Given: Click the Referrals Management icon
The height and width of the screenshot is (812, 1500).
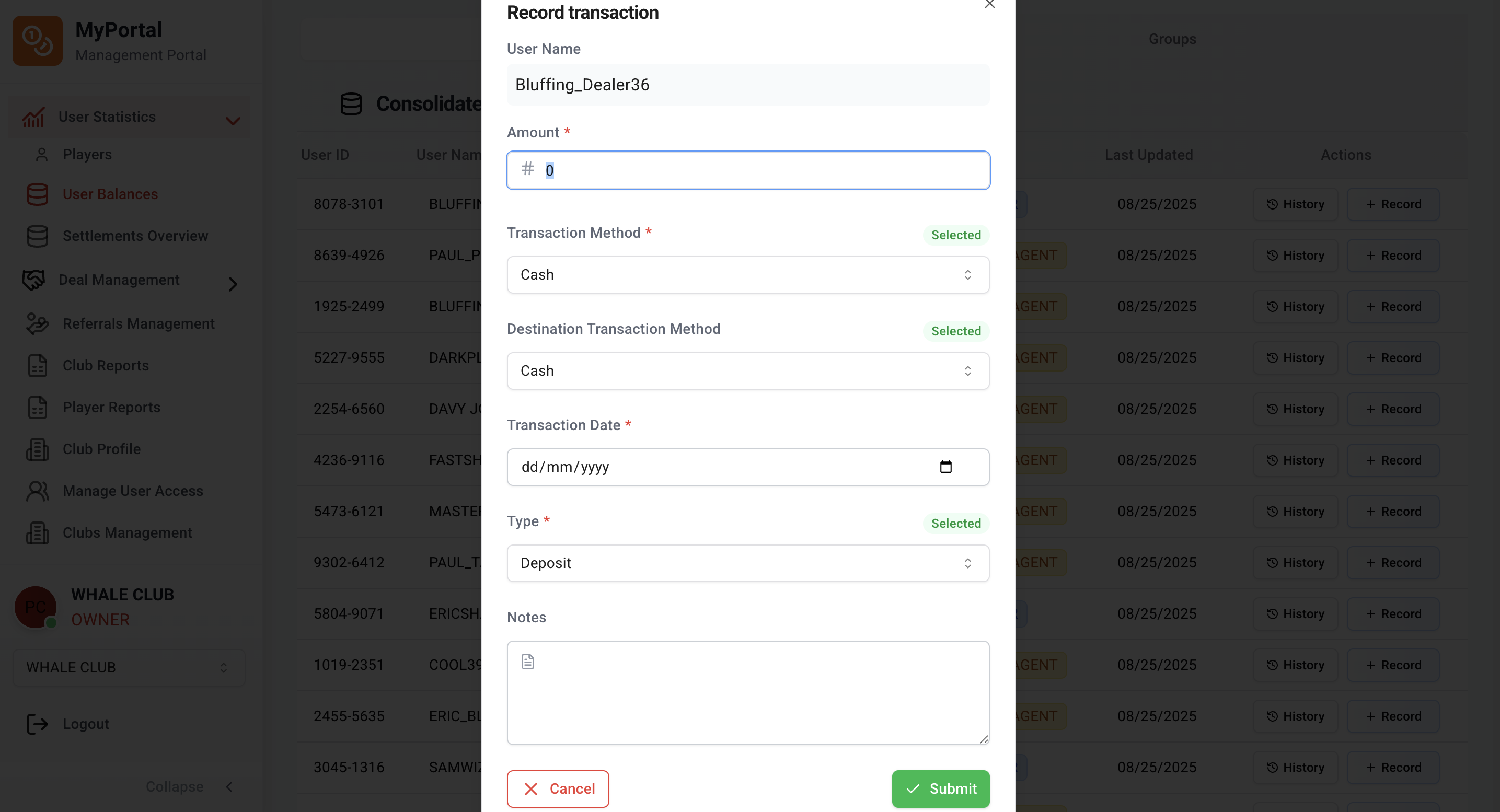Looking at the screenshot, I should click(38, 324).
